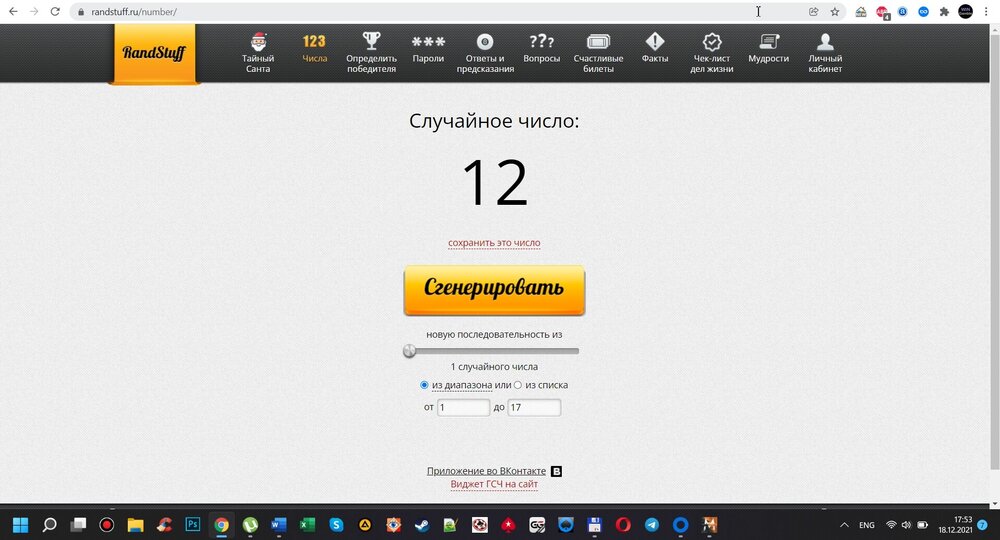Viewport: 1000px width, 540px height.
Task: Open the Факты section
Action: pyautogui.click(x=655, y=52)
